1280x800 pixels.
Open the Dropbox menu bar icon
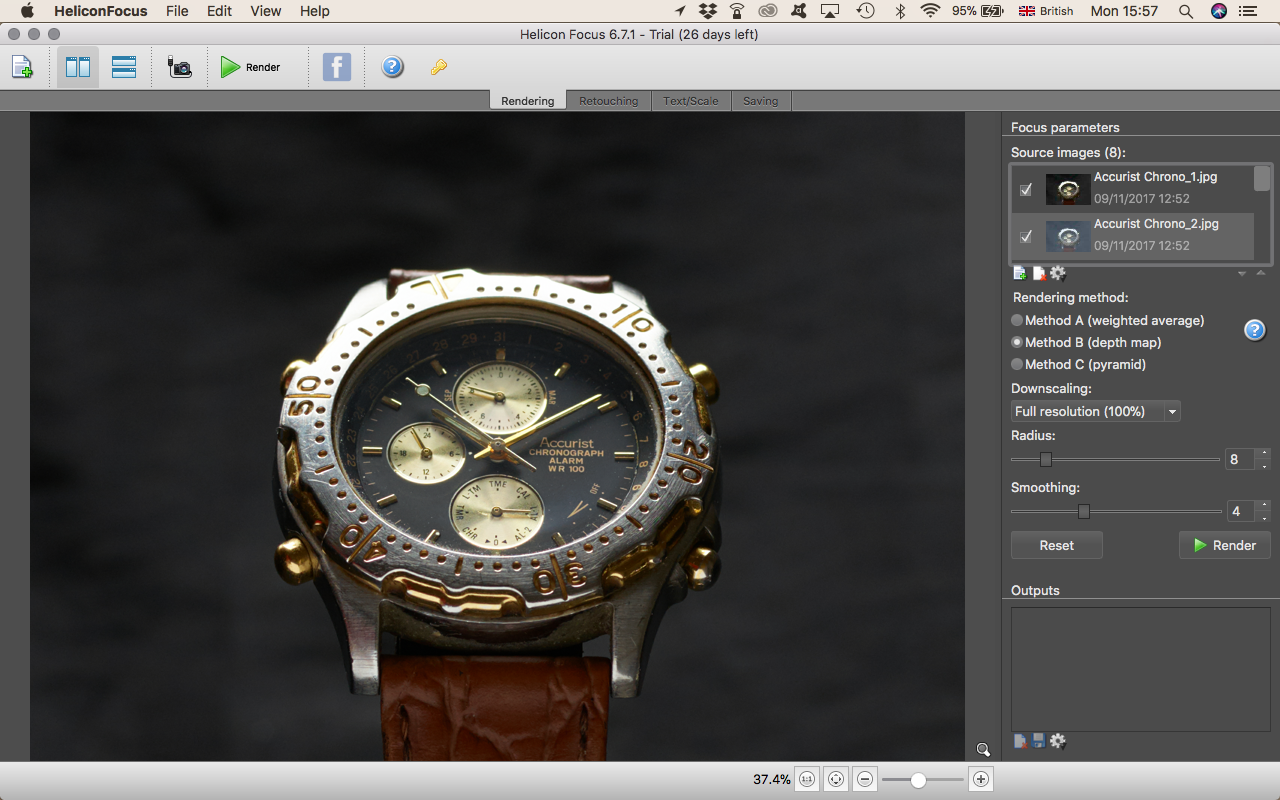(x=708, y=11)
